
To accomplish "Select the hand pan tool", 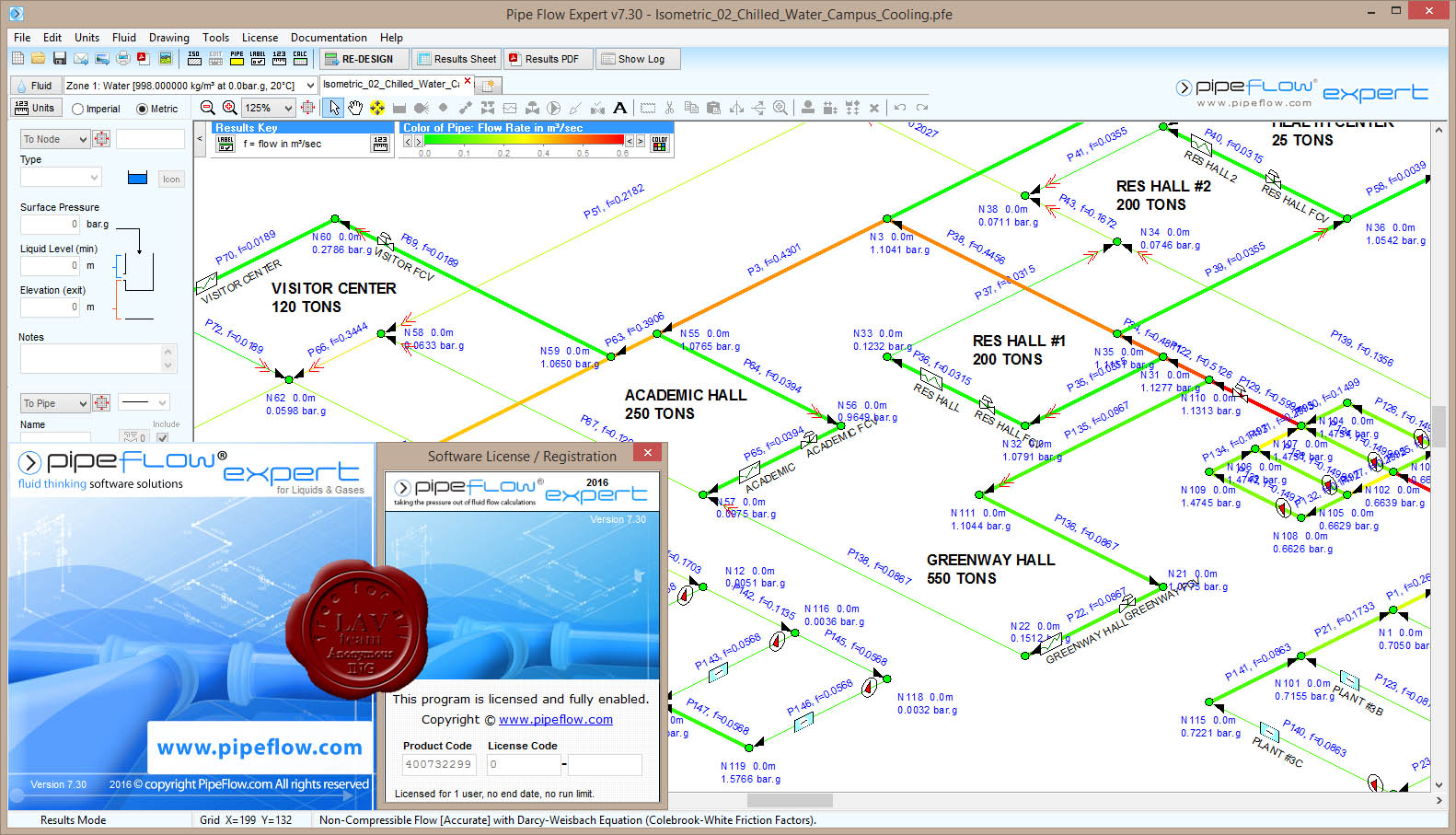I will (x=355, y=108).
